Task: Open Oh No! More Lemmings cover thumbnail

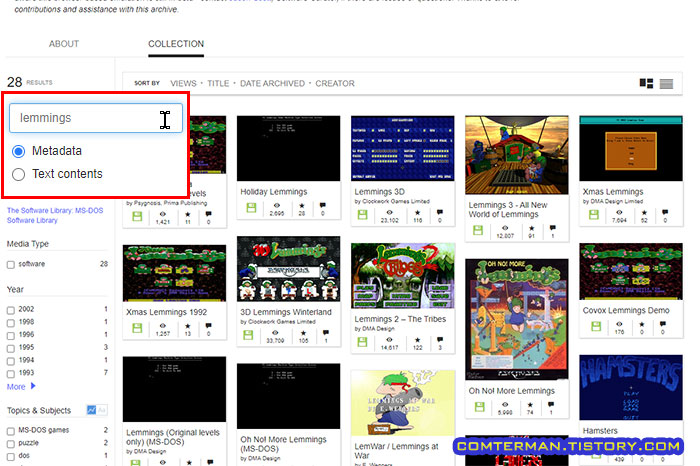Action: (x=517, y=319)
